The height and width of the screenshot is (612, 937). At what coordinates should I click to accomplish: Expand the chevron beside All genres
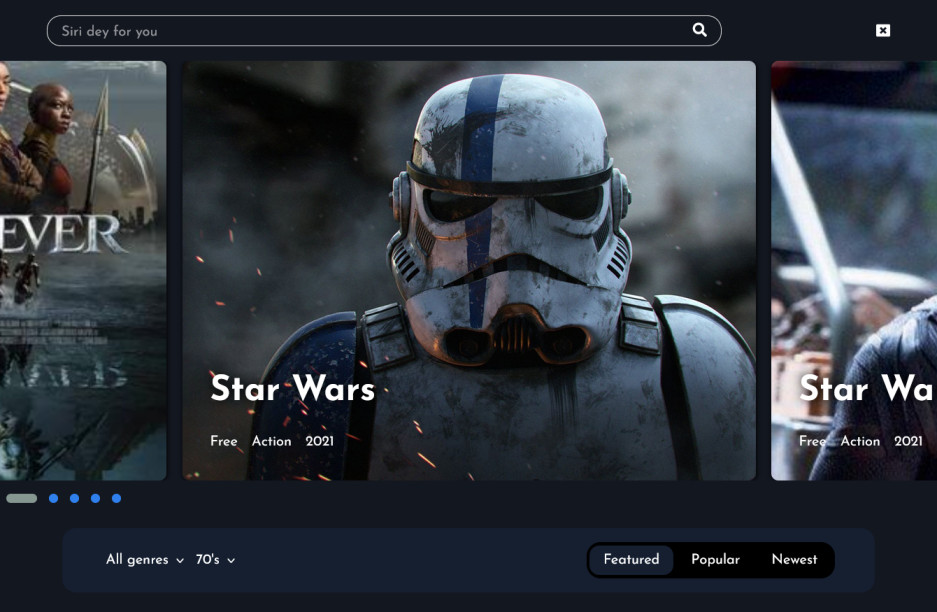point(181,561)
